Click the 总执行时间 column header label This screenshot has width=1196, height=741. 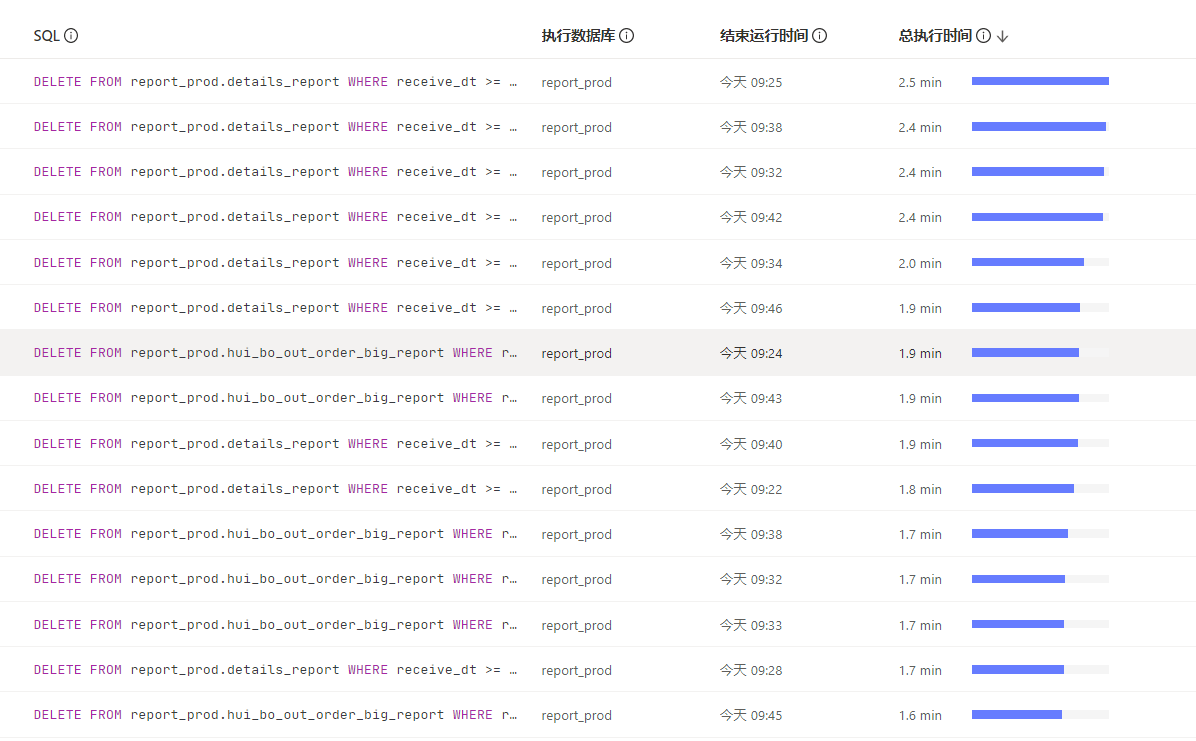click(934, 36)
